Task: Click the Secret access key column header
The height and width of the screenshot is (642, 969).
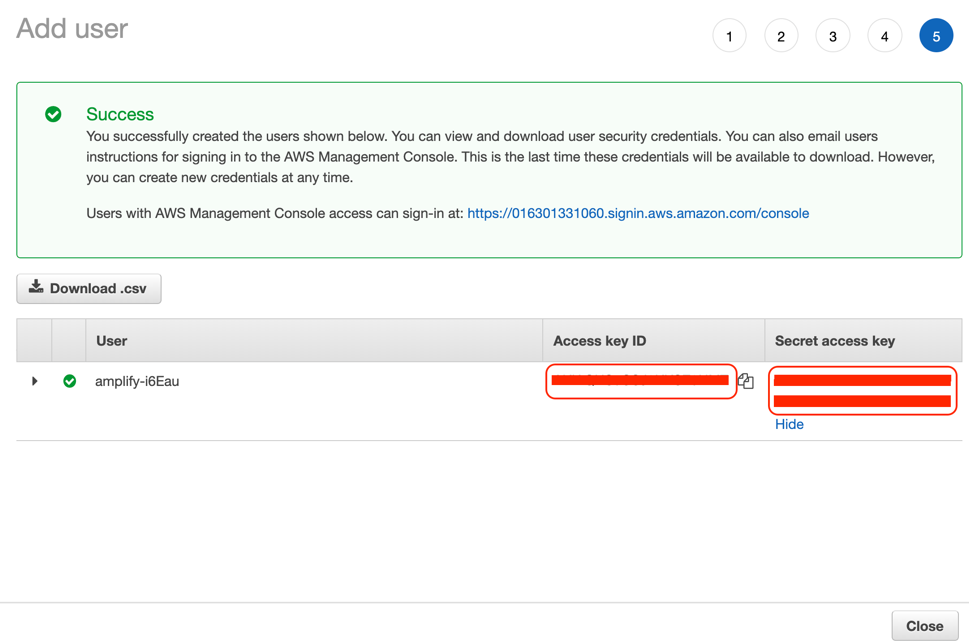Action: 863,340
